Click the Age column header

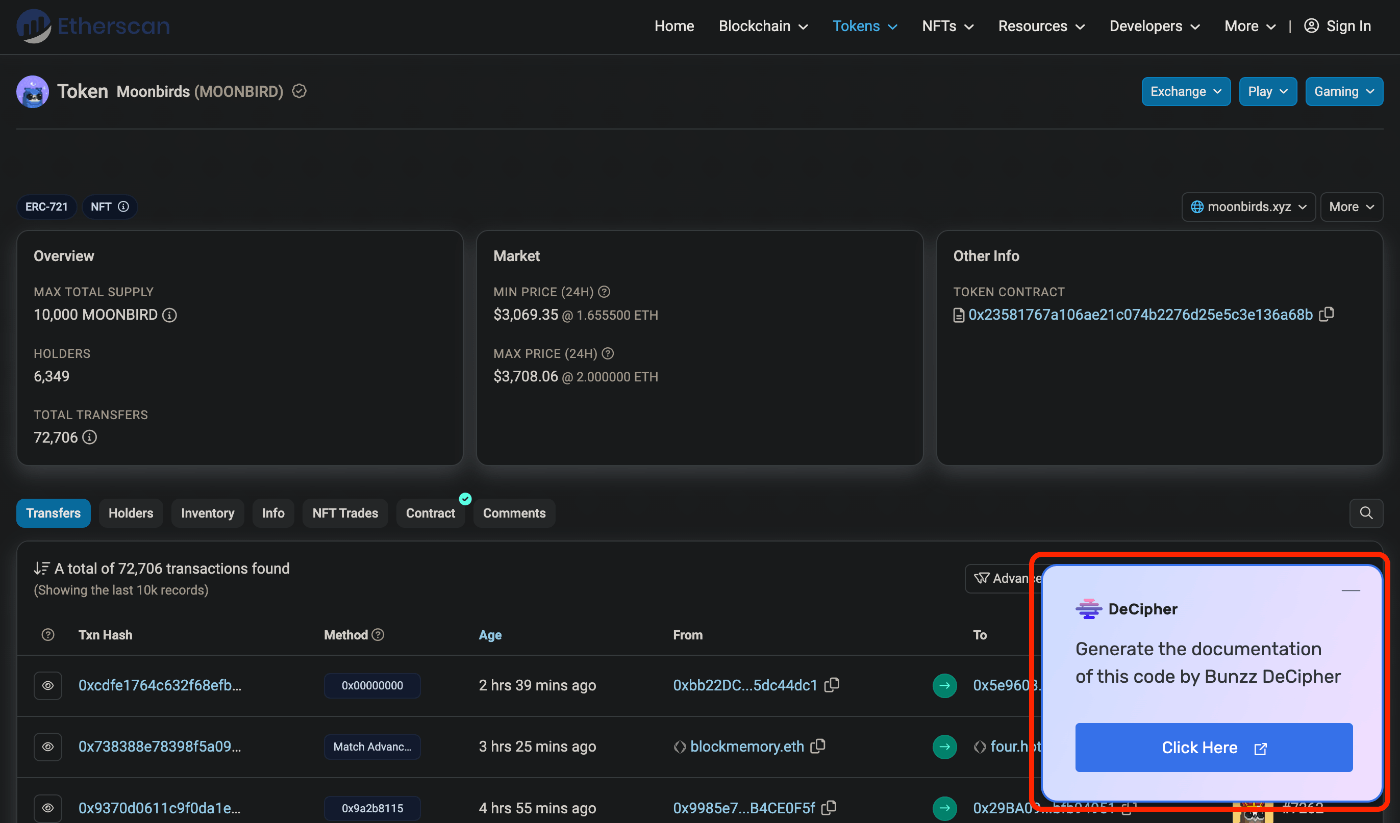point(490,635)
